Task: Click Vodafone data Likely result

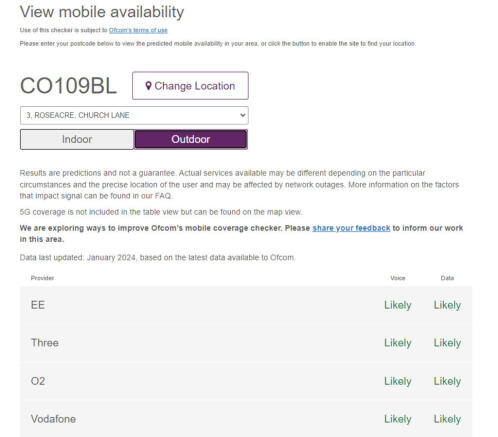Action: click(x=447, y=419)
